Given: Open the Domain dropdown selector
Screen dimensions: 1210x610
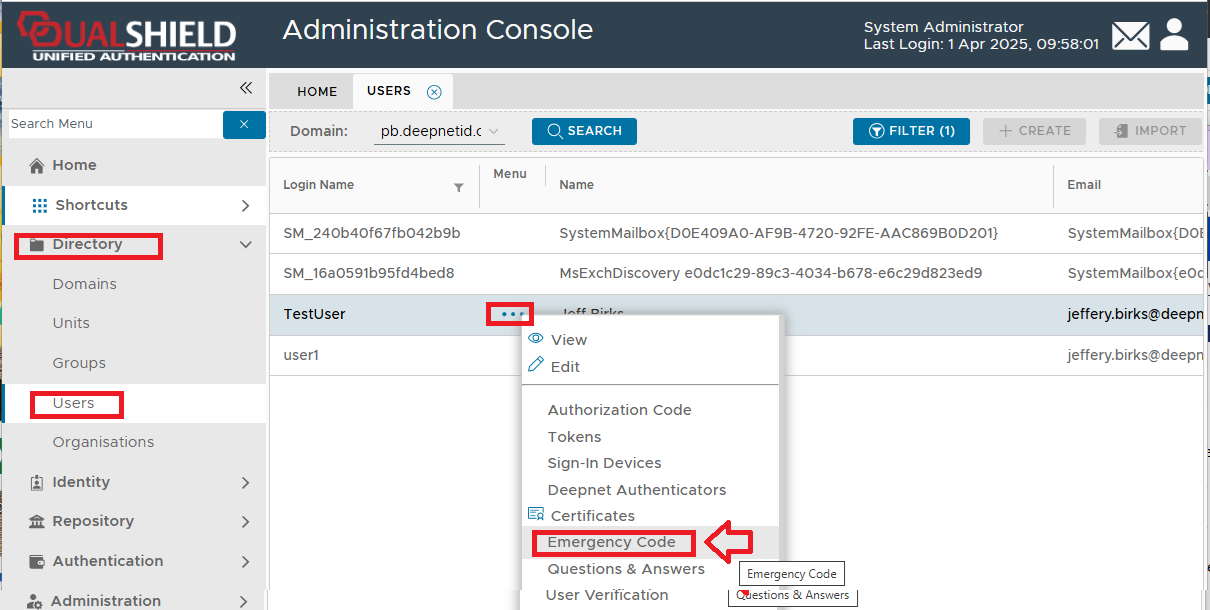Looking at the screenshot, I should click(440, 131).
